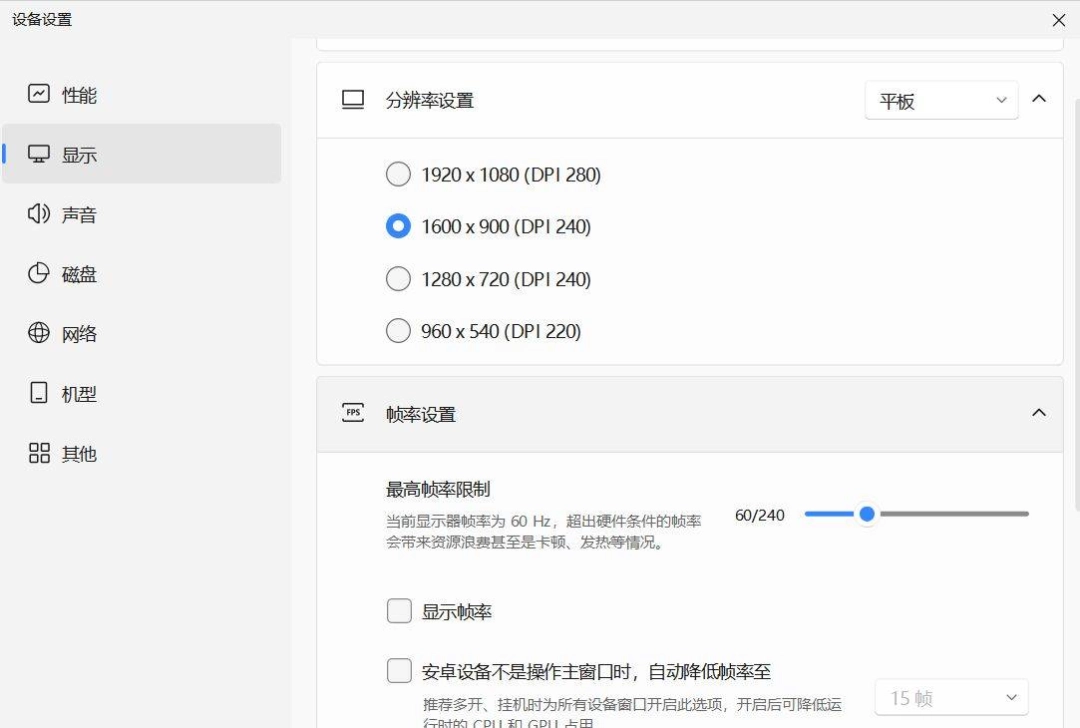Screen dimensions: 1080x728
Task: Click the 显示 monitor icon in sidebar
Action: pos(39,154)
